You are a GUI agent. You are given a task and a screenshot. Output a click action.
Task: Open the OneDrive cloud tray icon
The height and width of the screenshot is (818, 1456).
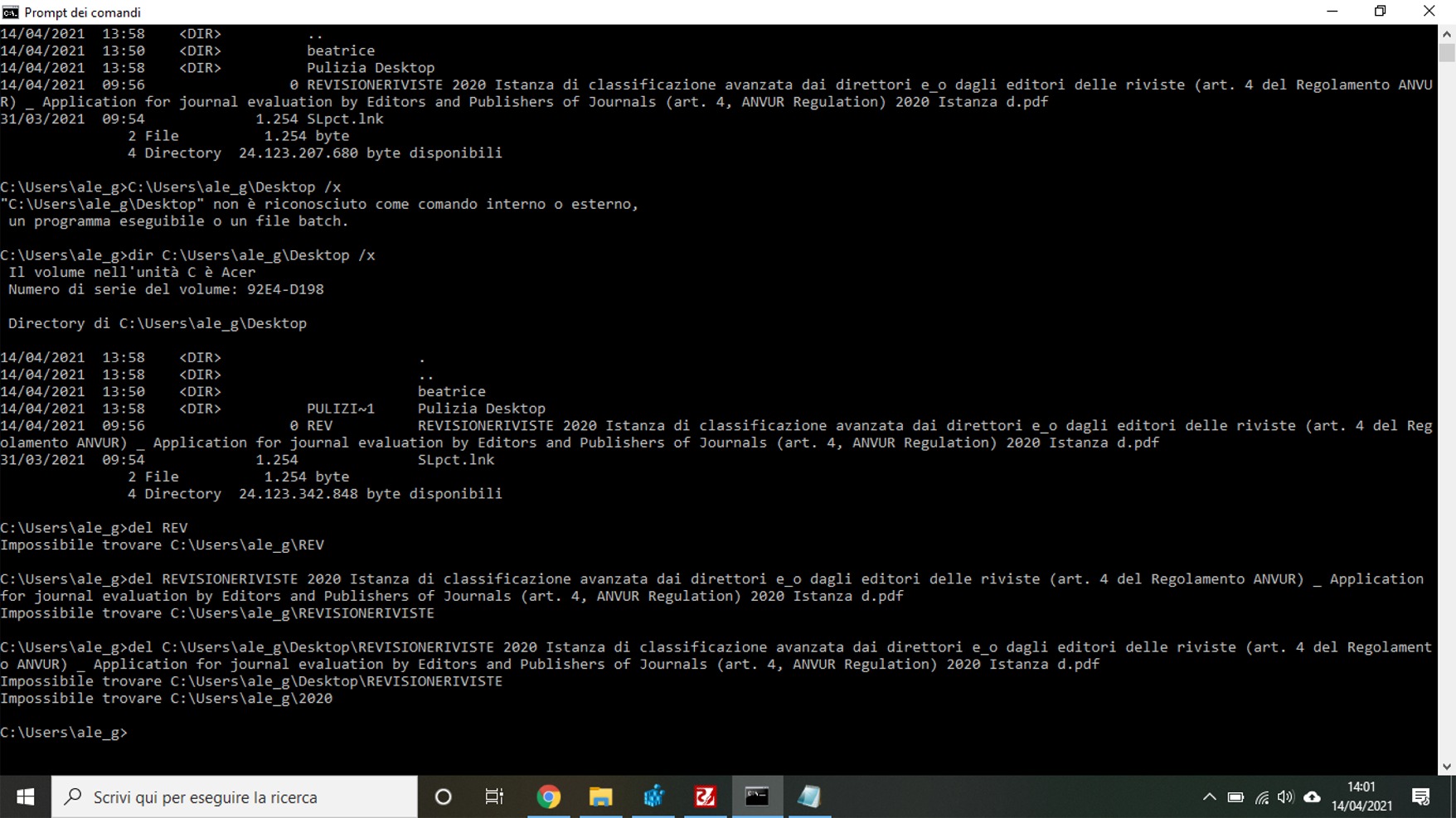[1312, 796]
